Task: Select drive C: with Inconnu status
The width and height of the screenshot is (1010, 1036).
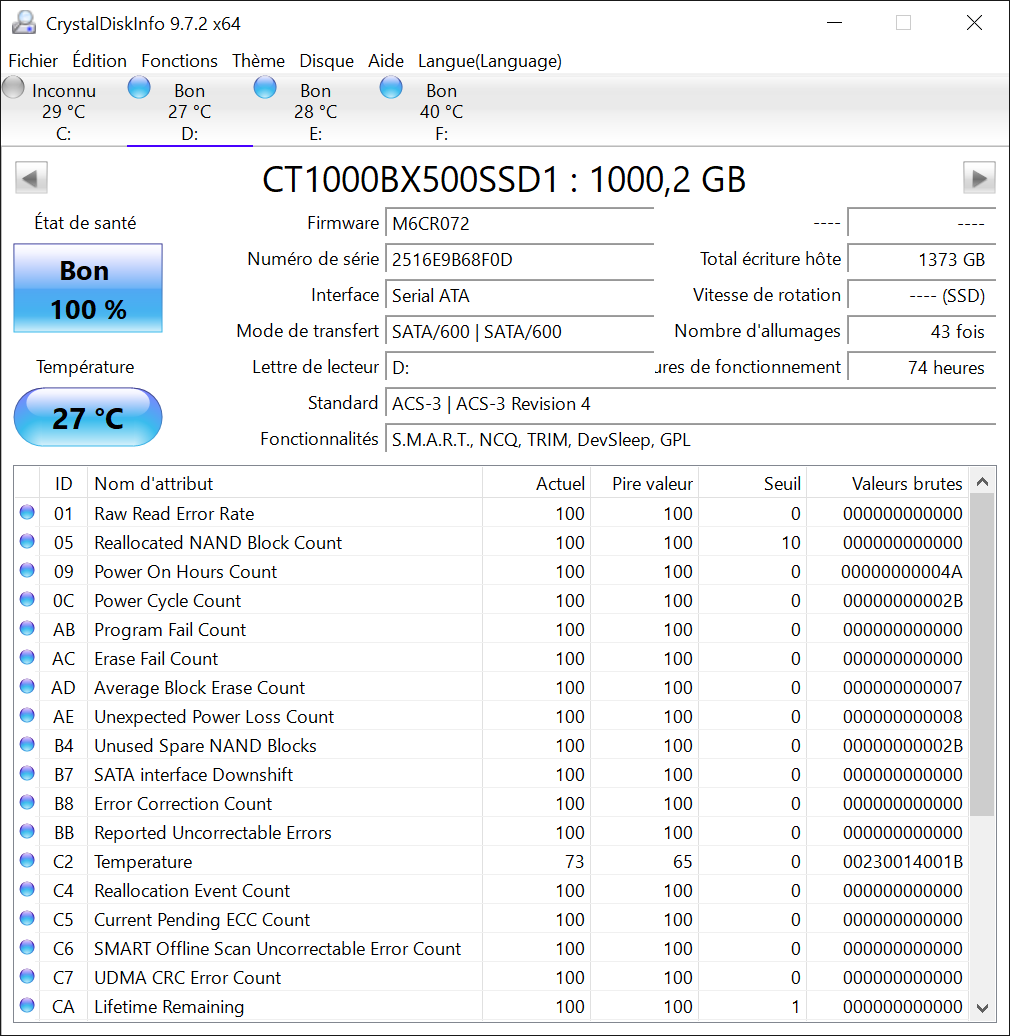Action: [63, 111]
